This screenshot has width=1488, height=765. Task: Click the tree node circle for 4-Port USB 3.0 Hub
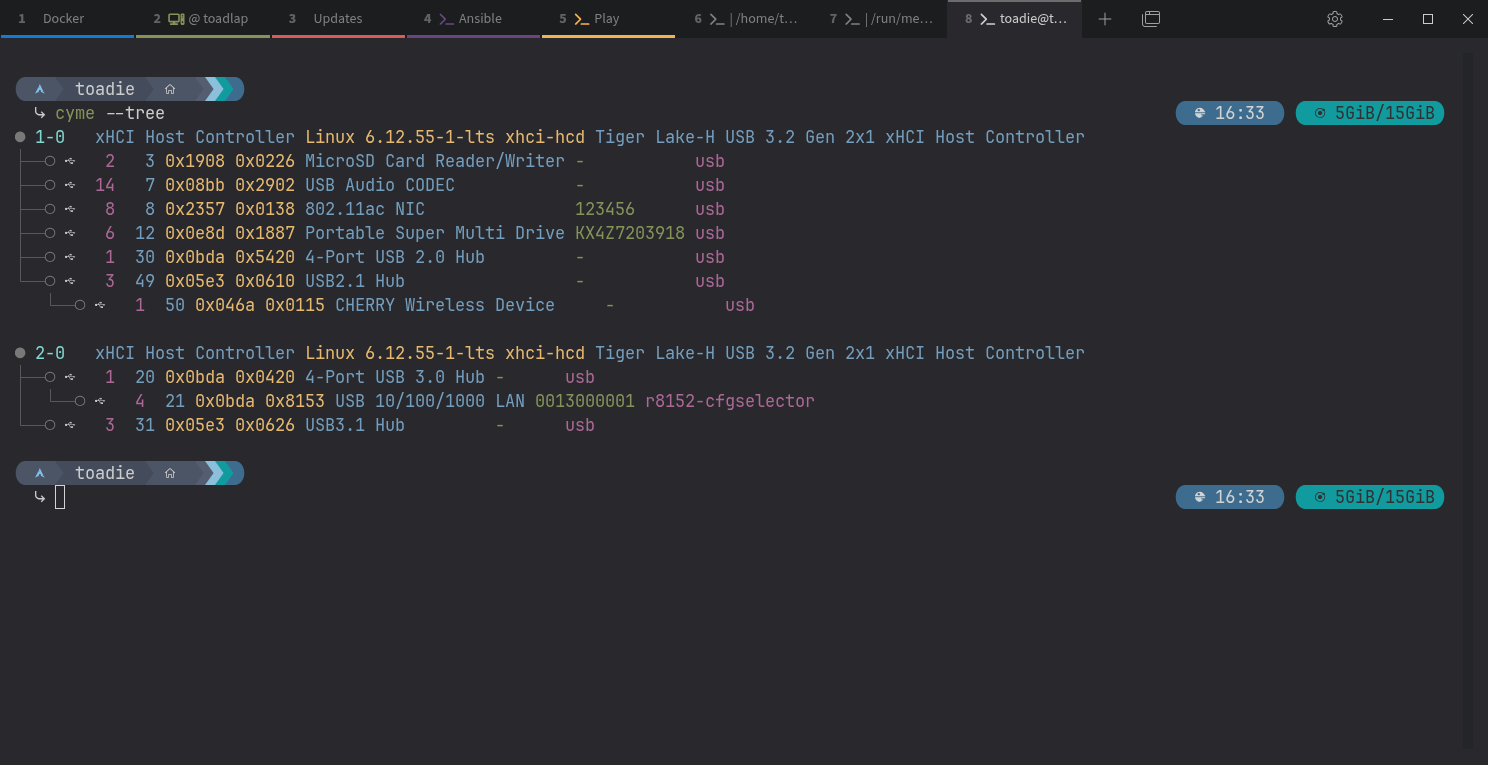click(x=49, y=377)
